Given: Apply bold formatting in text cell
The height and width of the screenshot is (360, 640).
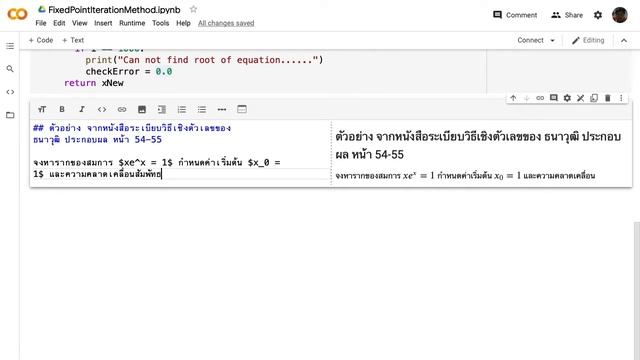Looking at the screenshot, I should pyautogui.click(x=62, y=109).
